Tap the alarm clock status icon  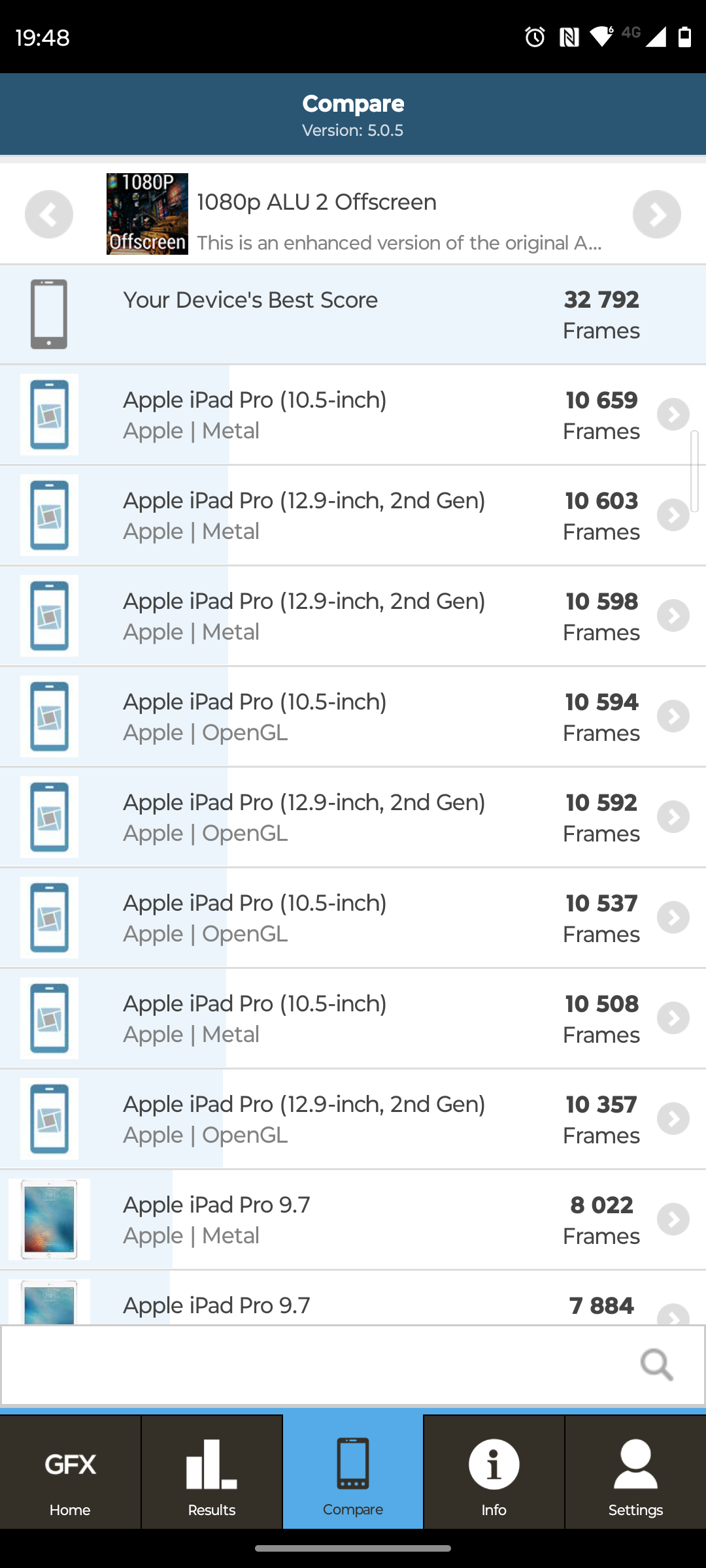point(535,37)
